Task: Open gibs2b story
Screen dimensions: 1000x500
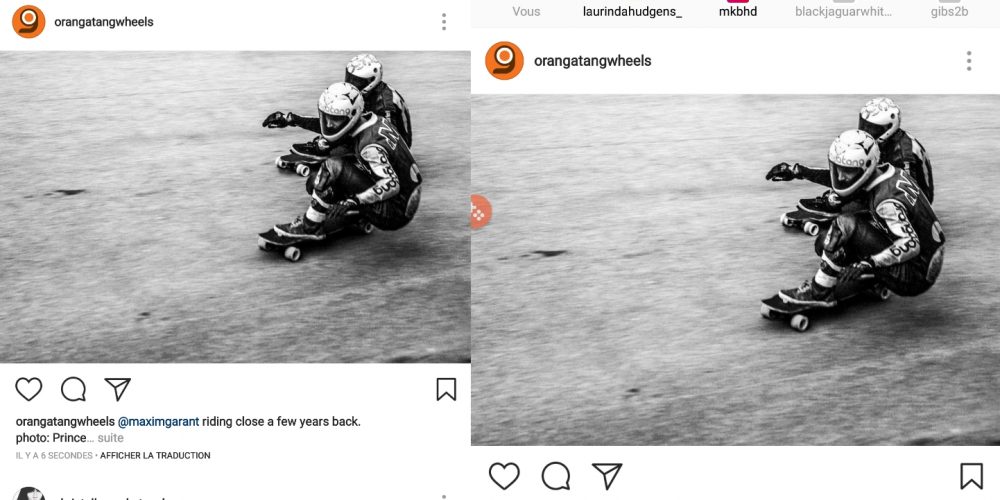Action: point(949,11)
